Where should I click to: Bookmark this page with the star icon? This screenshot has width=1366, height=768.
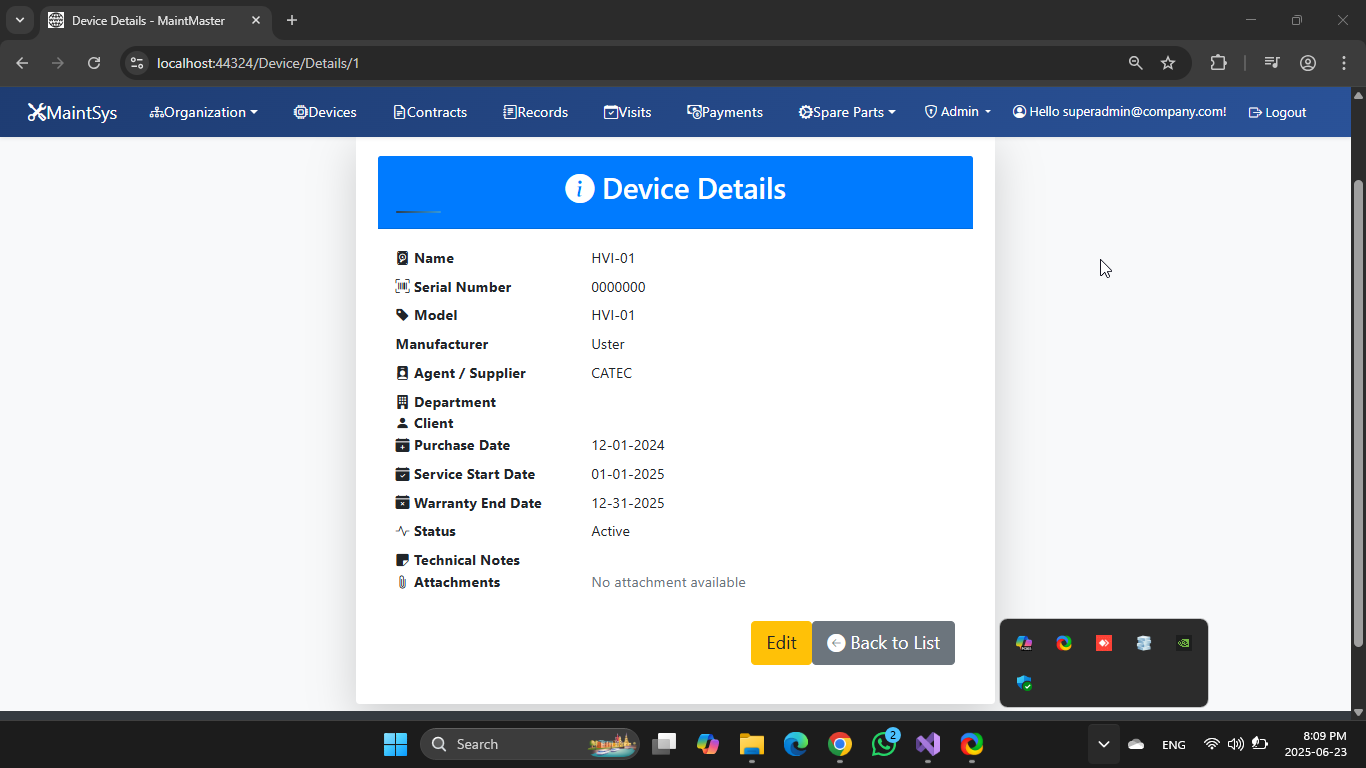tap(1168, 63)
